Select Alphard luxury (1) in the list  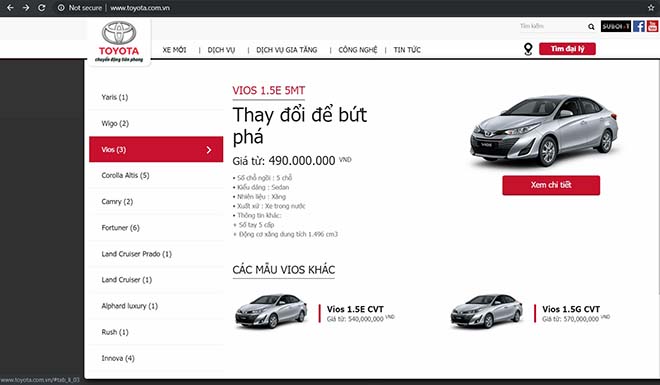click(156, 306)
